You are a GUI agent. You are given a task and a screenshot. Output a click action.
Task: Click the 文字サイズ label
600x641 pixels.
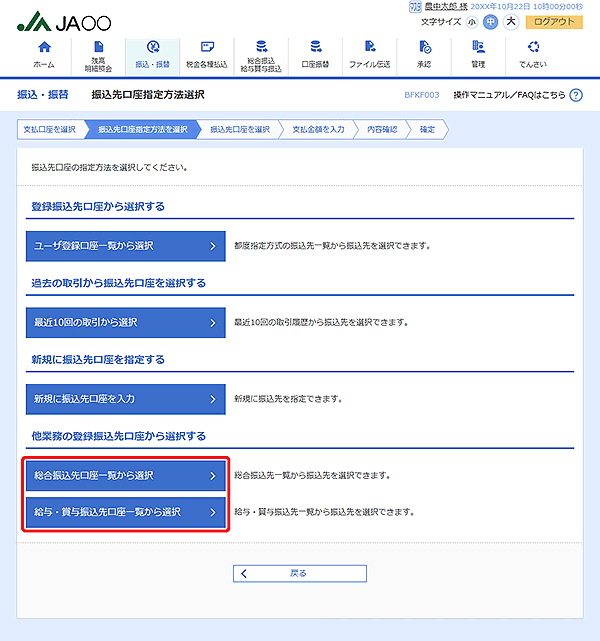(x=441, y=22)
